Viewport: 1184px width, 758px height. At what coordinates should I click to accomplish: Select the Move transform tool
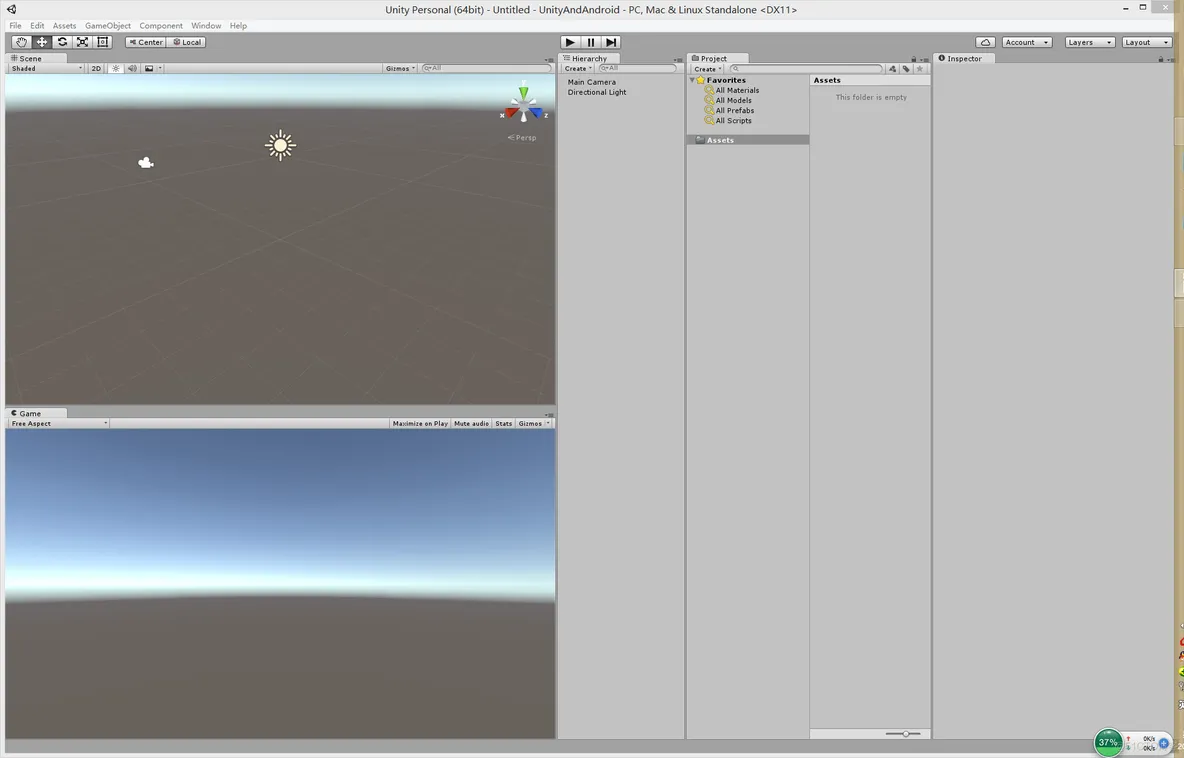42,42
